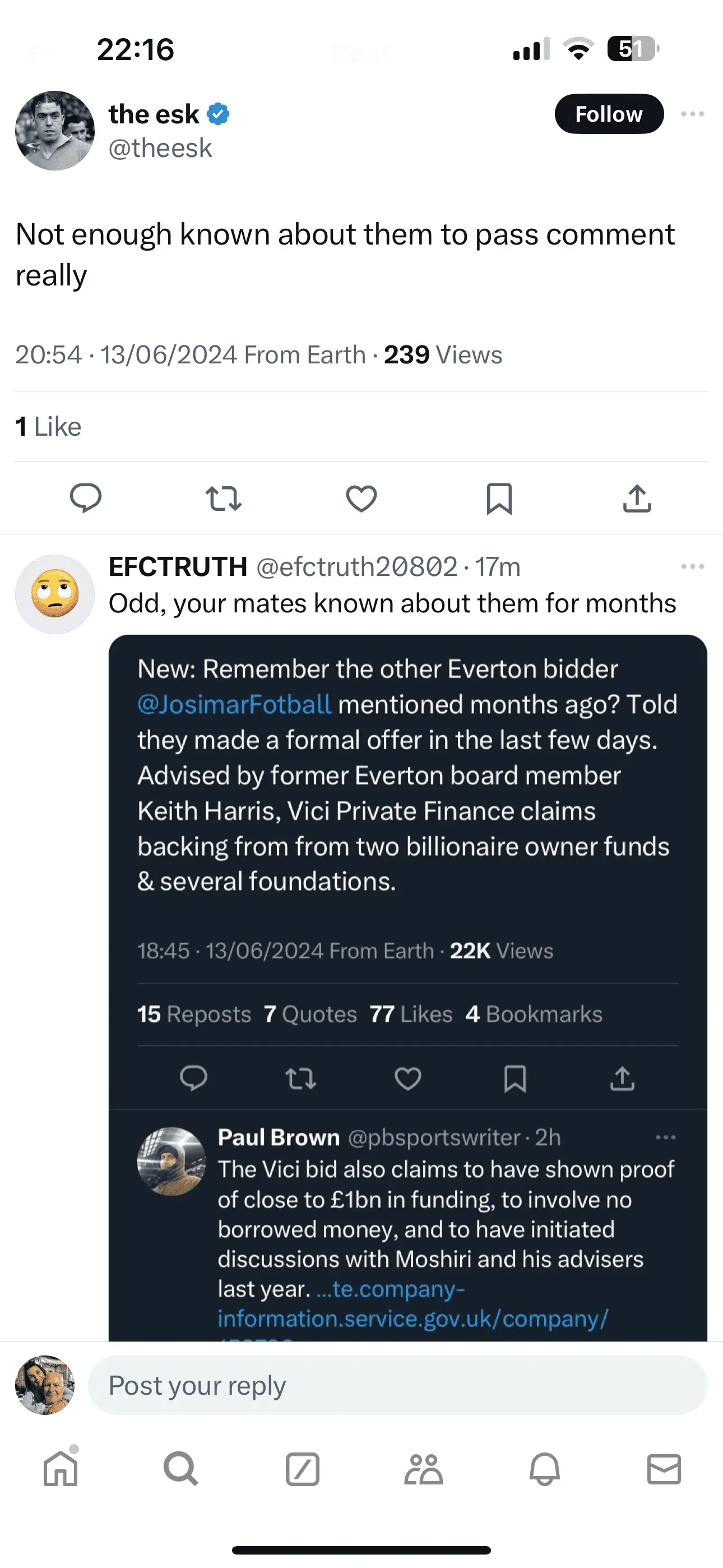Viewport: 723px width, 1568px height.
Task: Open EFCTRUTH's emoji avatar profile
Action: point(55,594)
